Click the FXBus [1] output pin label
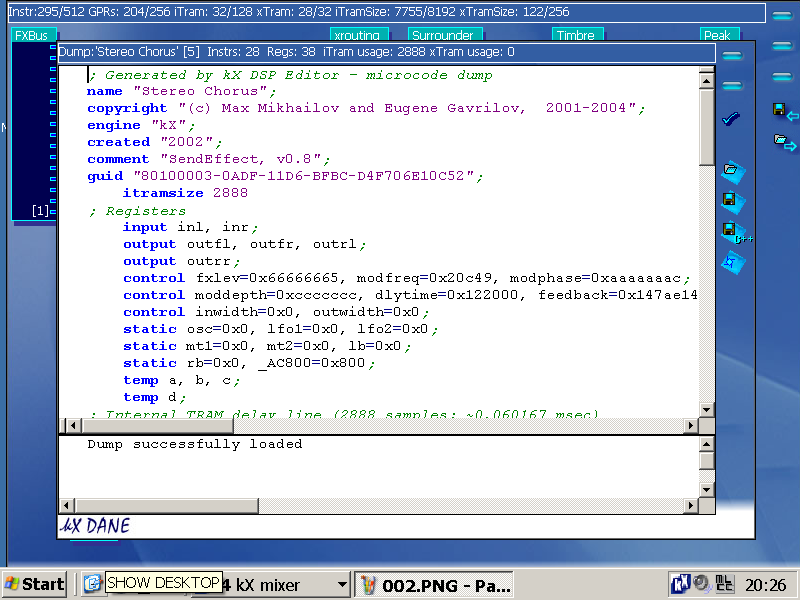The height and width of the screenshot is (600, 800). (40, 211)
